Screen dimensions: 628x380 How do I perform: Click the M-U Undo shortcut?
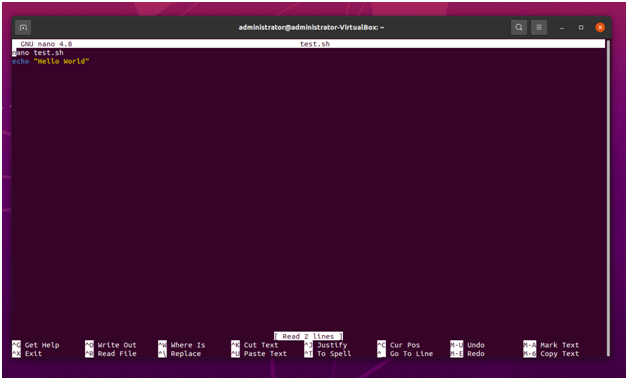(467, 345)
